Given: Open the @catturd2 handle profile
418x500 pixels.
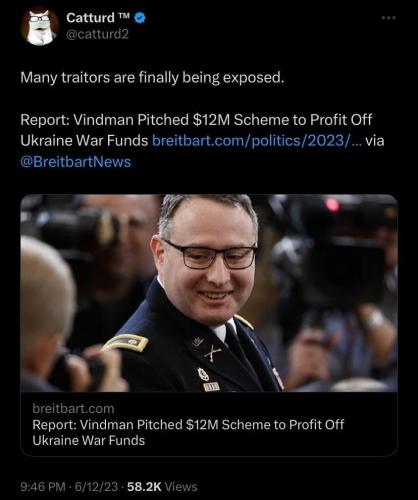Looking at the screenshot, I should pyautogui.click(x=97, y=34).
